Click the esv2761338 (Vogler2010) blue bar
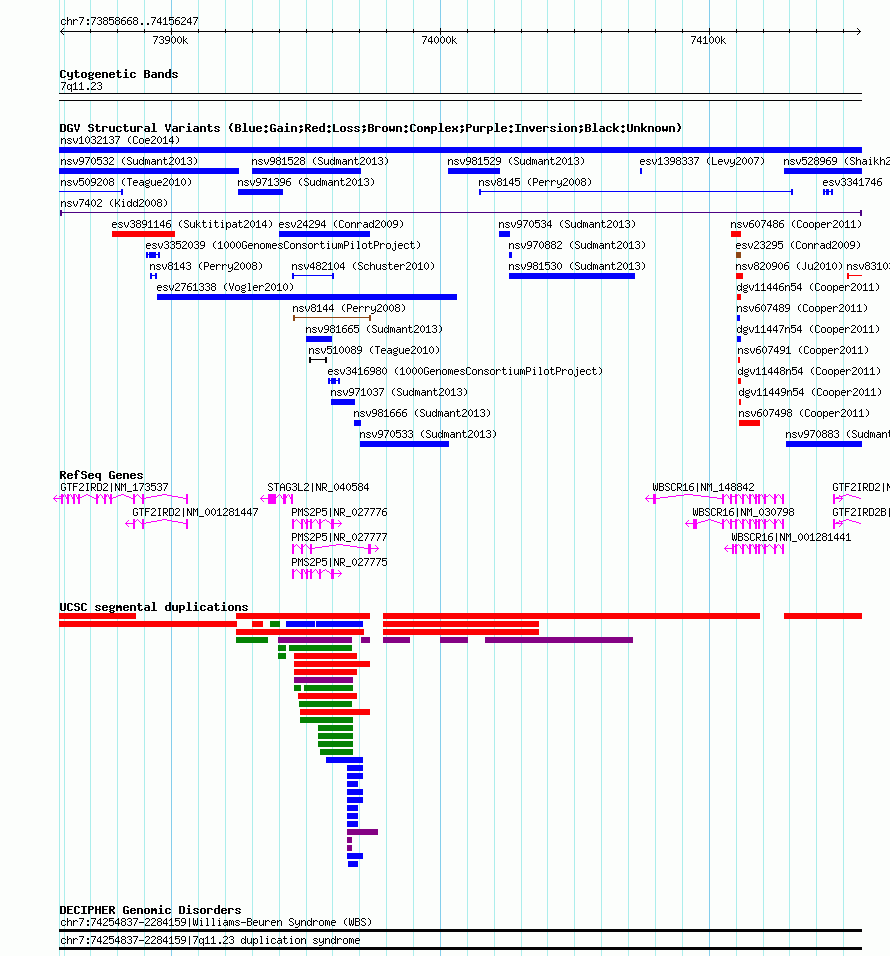The image size is (890, 956). [307, 298]
